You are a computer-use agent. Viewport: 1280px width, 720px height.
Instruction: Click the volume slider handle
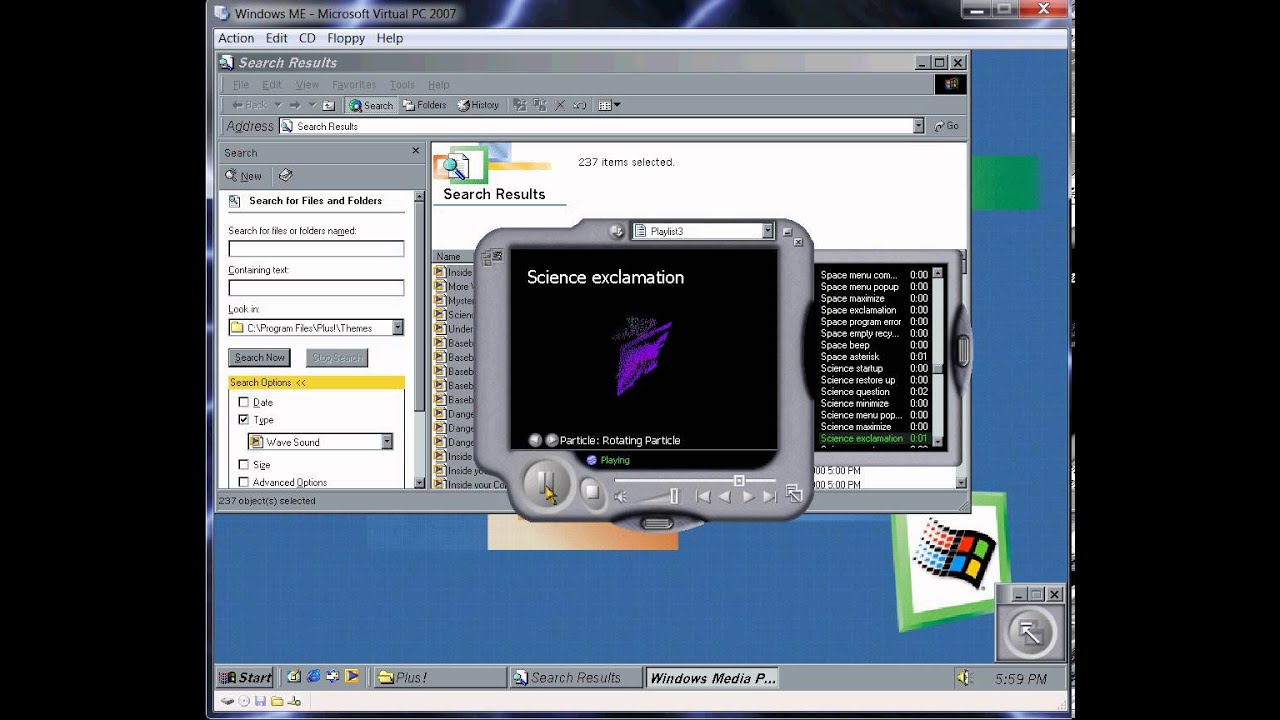(x=674, y=496)
